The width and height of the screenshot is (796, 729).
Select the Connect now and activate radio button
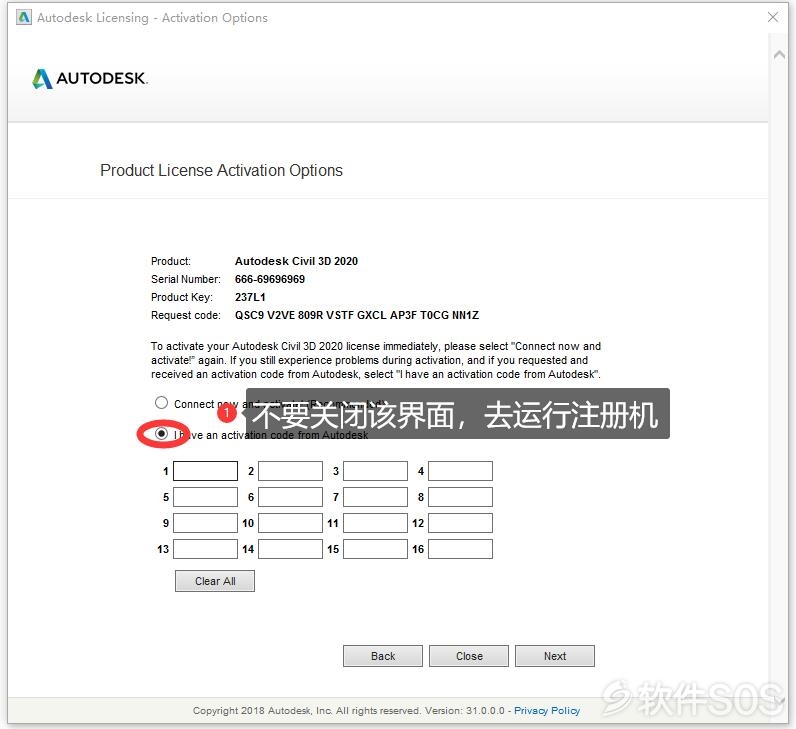(161, 403)
